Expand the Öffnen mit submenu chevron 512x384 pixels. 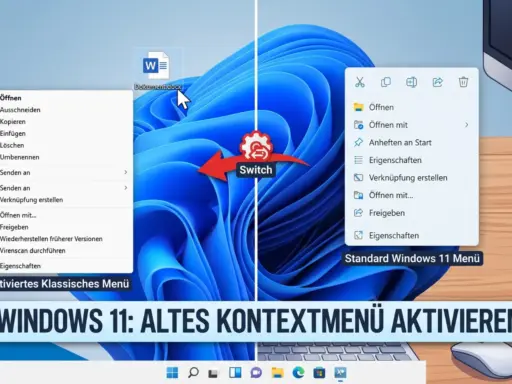pos(467,125)
